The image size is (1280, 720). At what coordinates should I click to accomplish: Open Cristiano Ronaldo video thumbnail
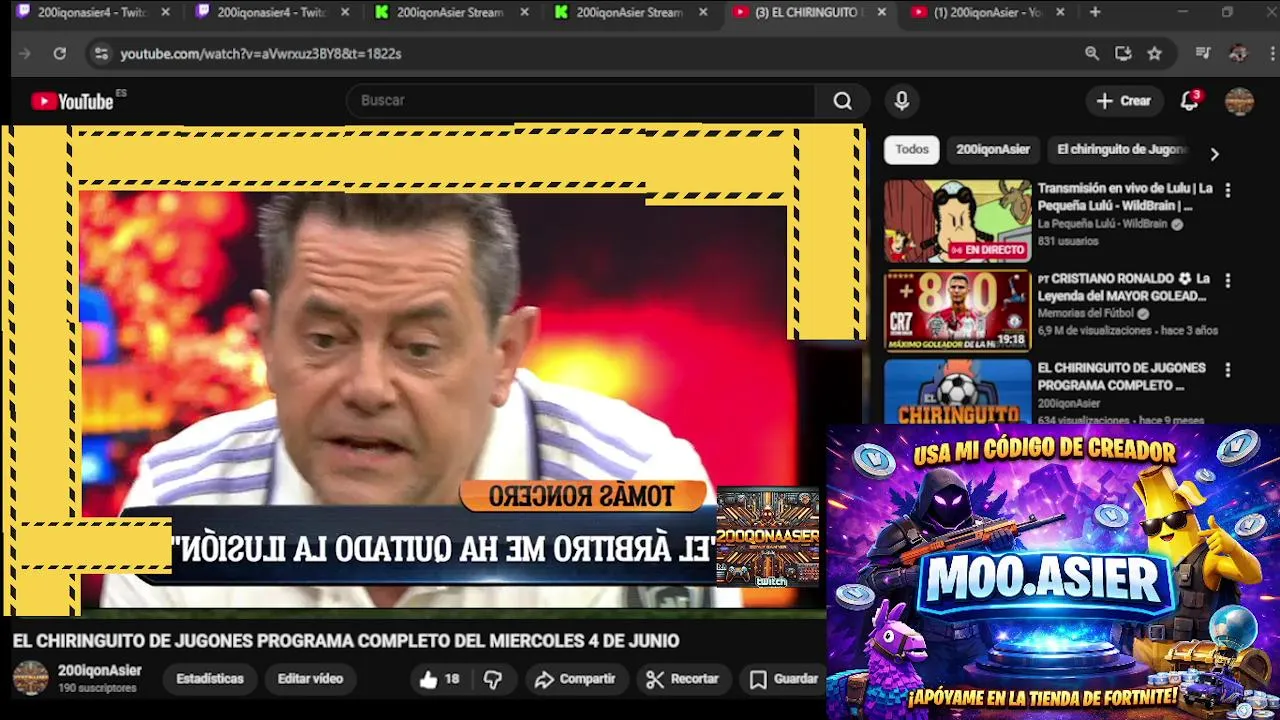coord(957,311)
